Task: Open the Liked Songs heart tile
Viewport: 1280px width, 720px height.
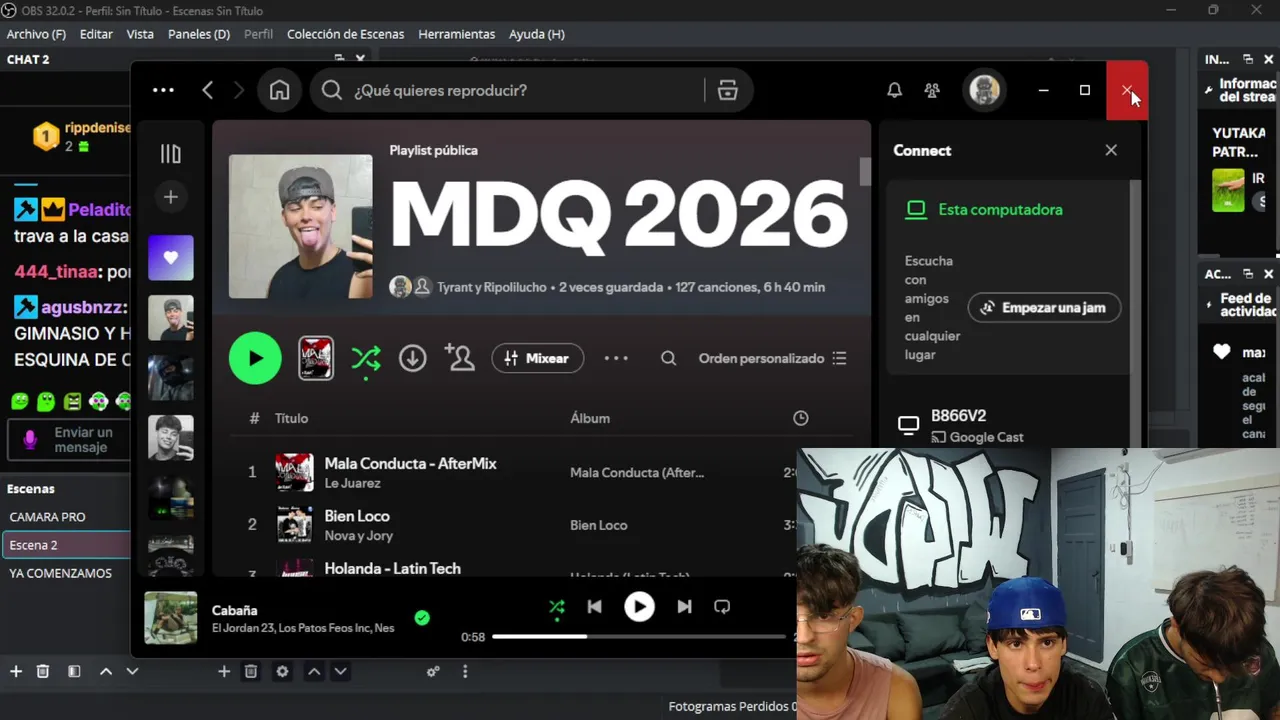Action: (171, 258)
